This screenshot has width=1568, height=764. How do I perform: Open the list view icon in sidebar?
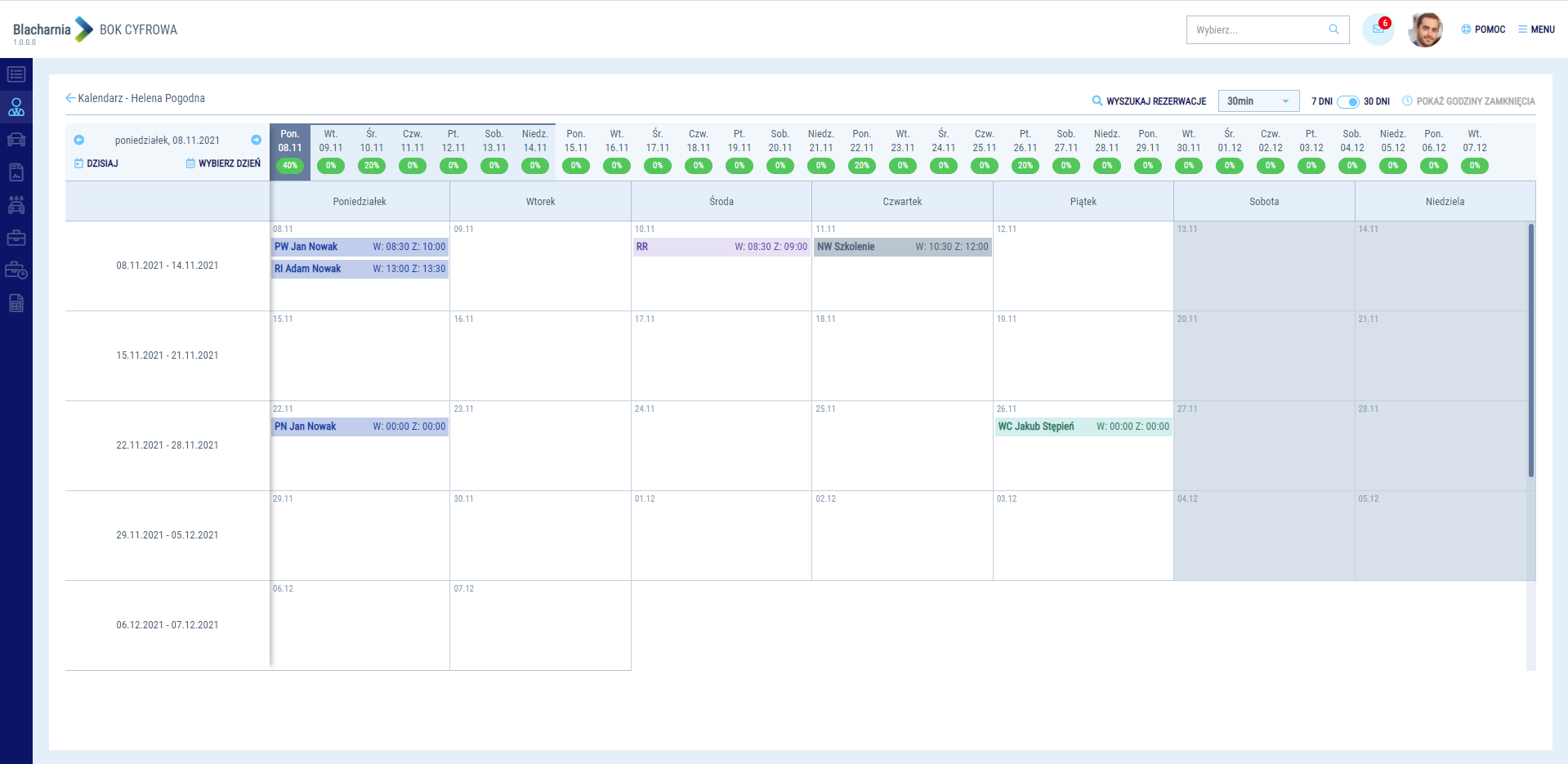pyautogui.click(x=16, y=74)
